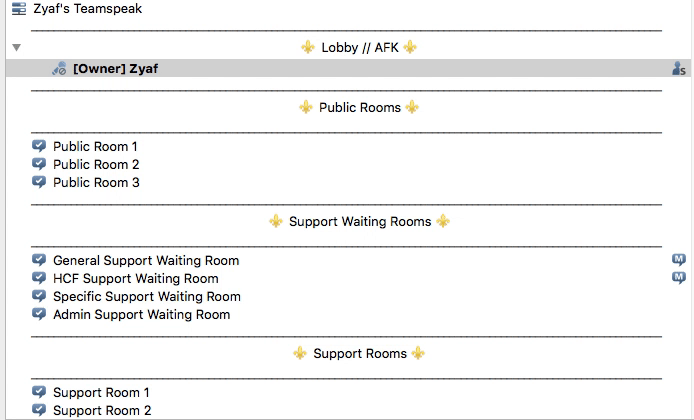Collapse the Lobby // AFK channel triangle

(16, 47)
